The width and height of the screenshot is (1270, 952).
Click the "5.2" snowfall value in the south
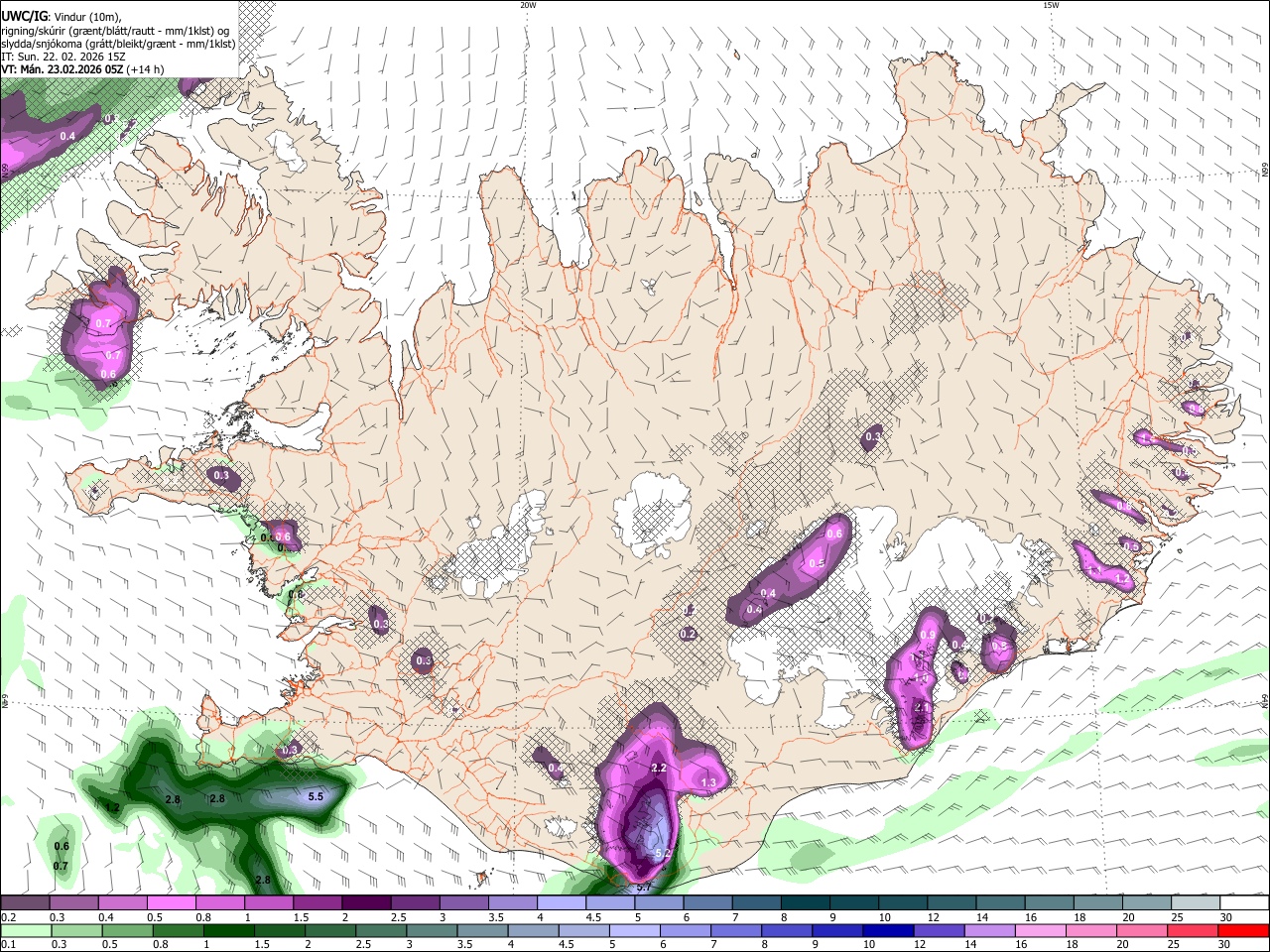(x=664, y=854)
